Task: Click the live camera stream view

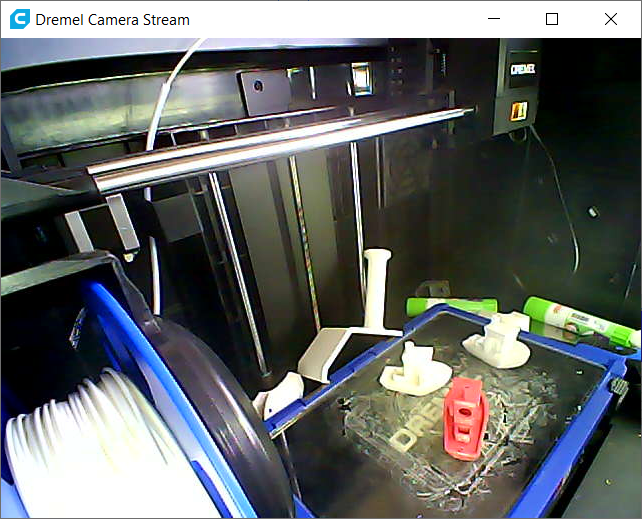Action: tap(321, 278)
